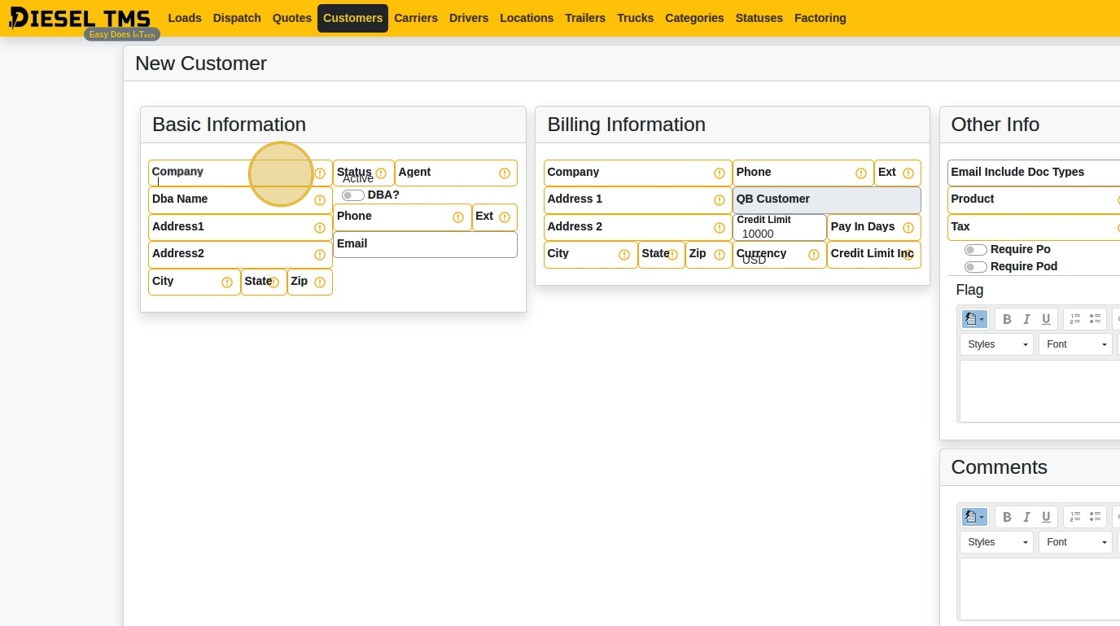Open Styles dropdown in Comments editor

tap(996, 542)
